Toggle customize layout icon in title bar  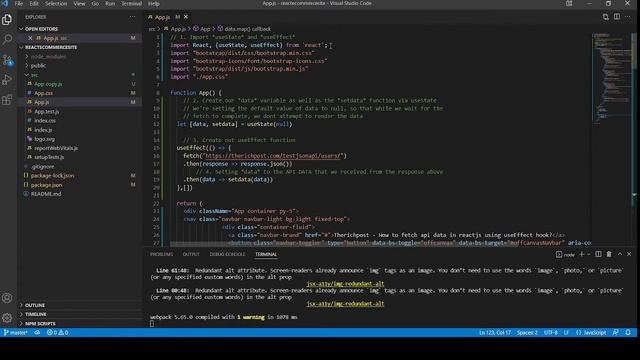pyautogui.click(x=569, y=3)
